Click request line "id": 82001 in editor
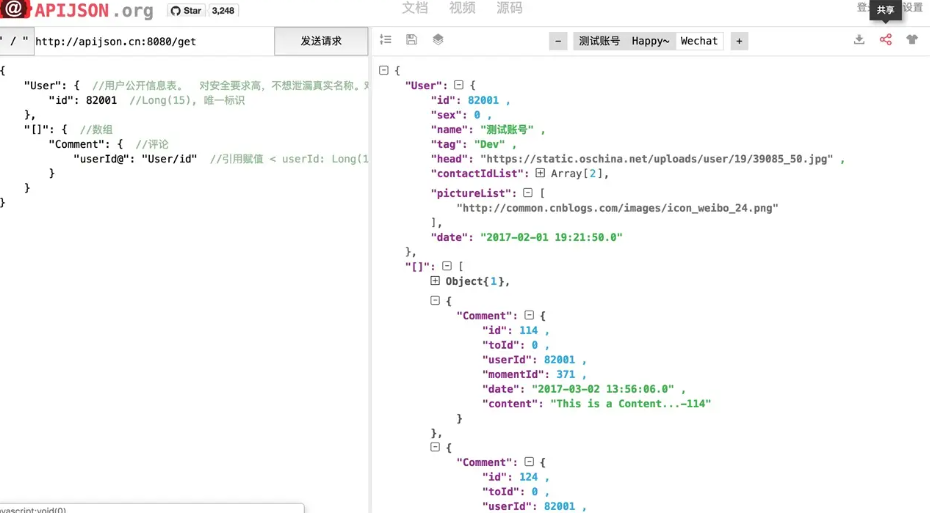Image resolution: width=930 pixels, height=513 pixels. pyautogui.click(x=83, y=100)
